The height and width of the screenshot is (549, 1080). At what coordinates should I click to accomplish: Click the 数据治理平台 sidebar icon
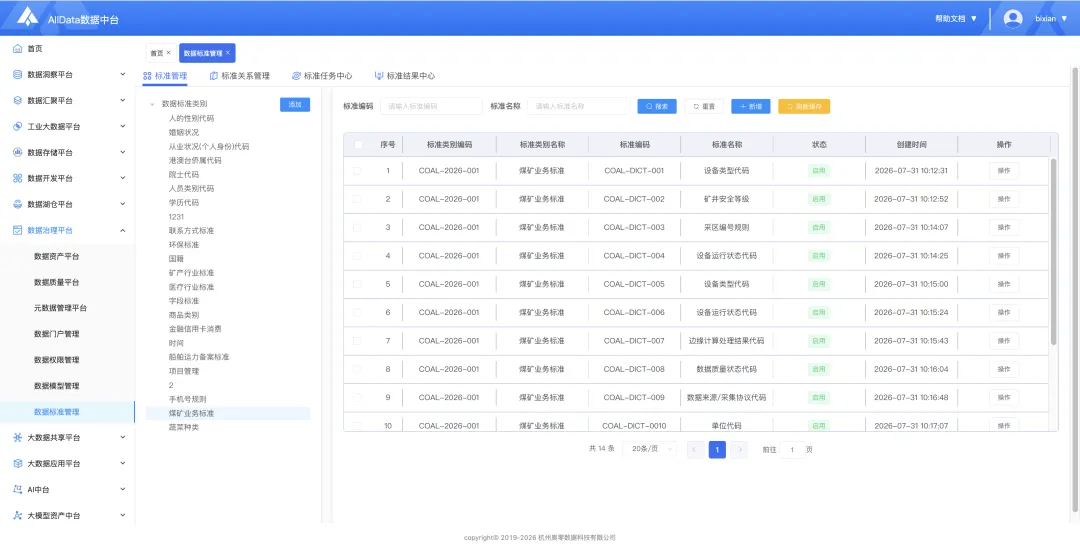[x=18, y=230]
